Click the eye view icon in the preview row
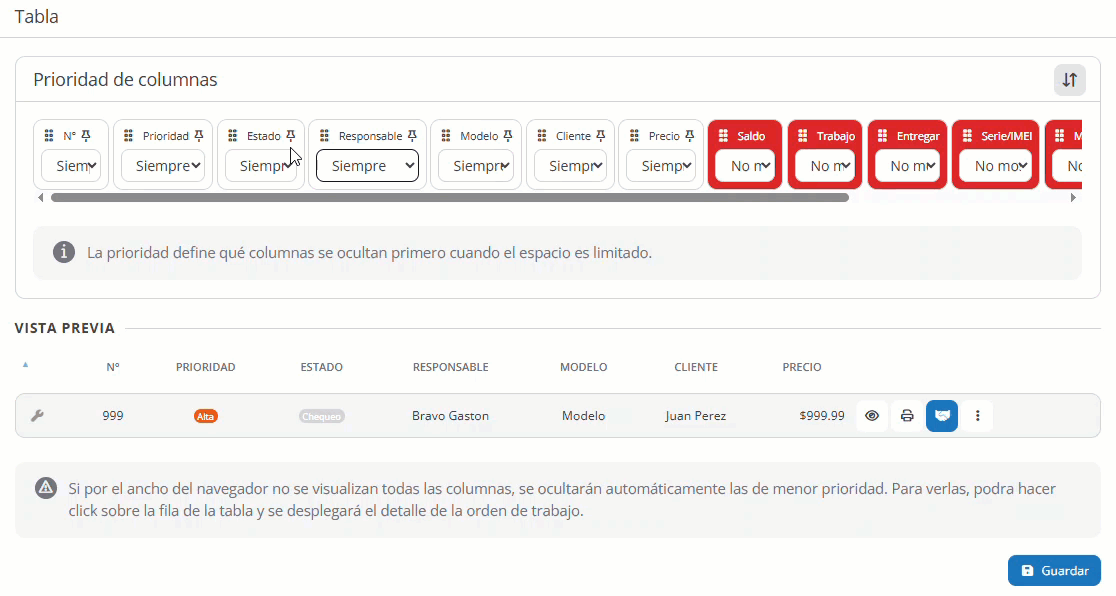 coord(872,416)
